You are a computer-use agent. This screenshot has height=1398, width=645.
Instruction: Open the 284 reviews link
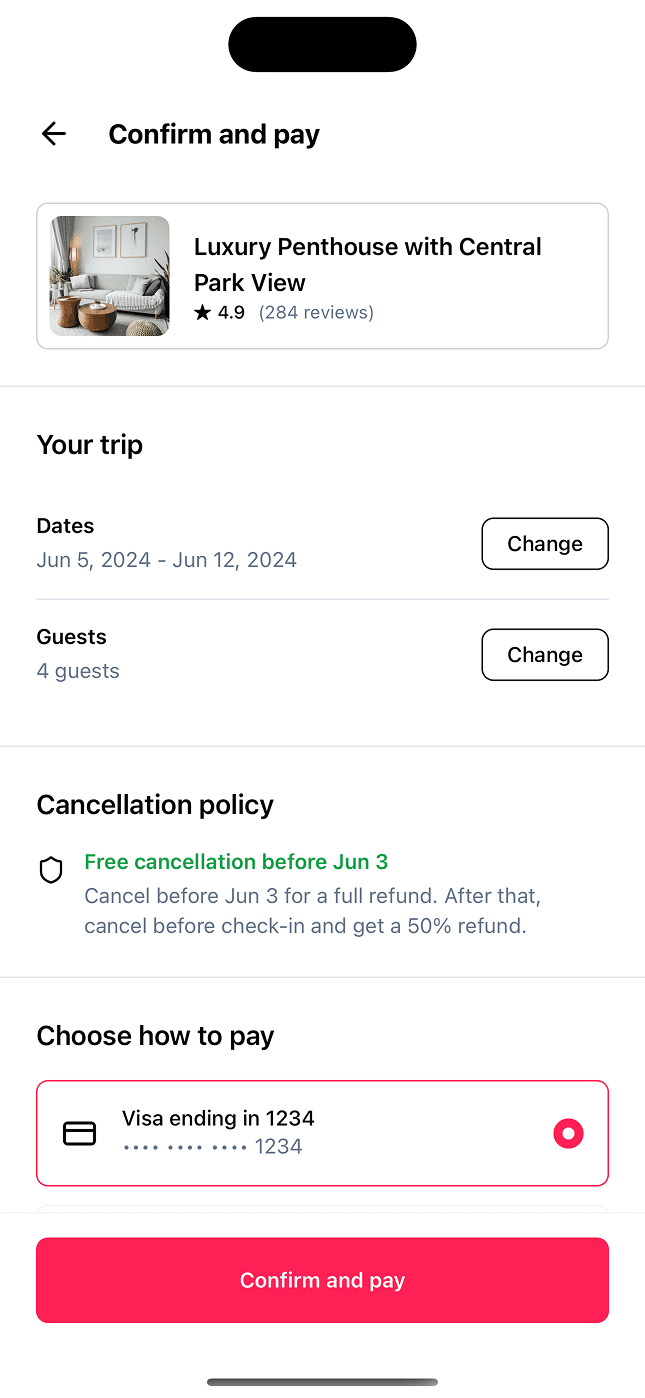point(316,313)
